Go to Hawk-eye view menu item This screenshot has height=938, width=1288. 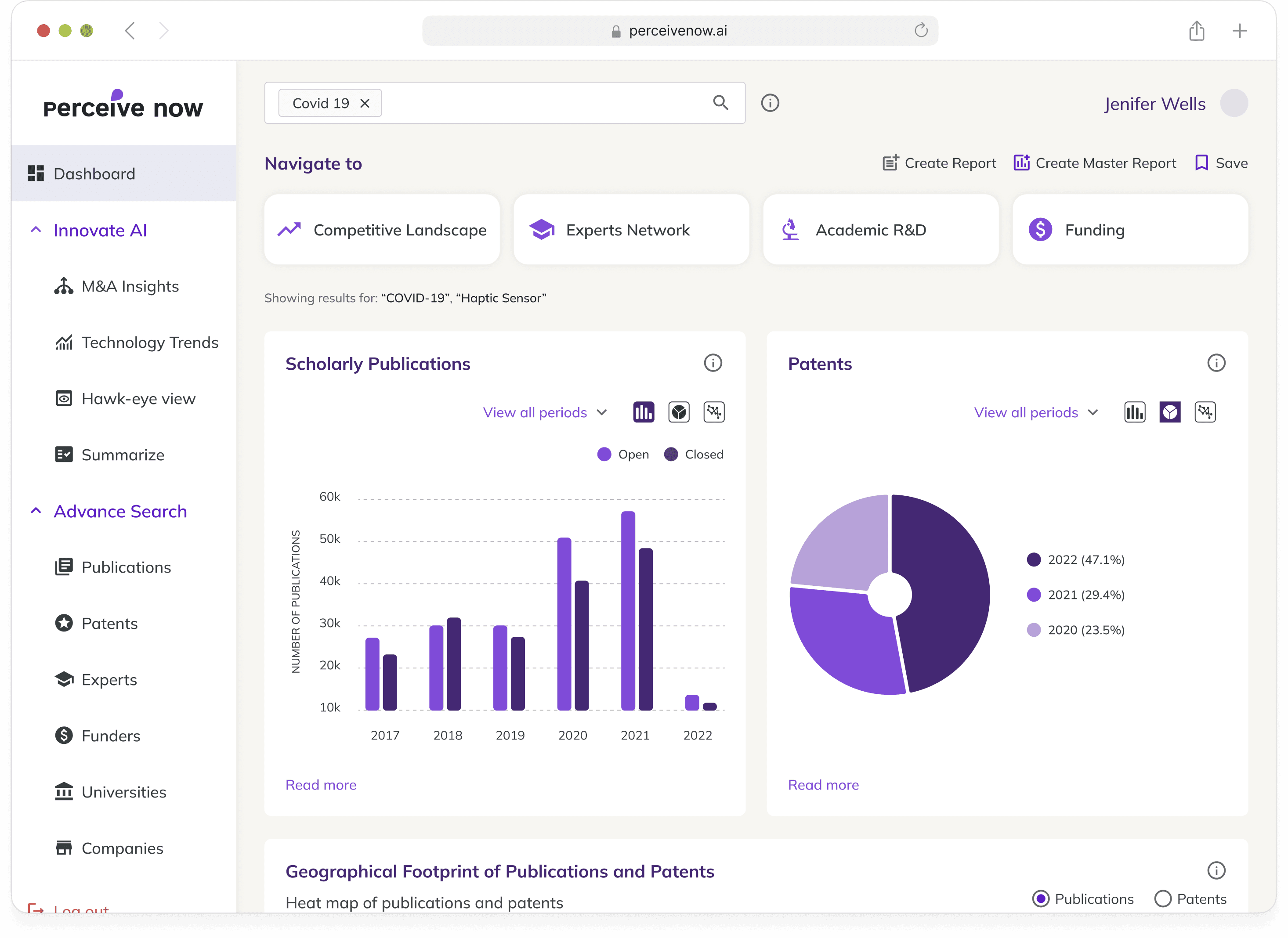[x=138, y=399]
